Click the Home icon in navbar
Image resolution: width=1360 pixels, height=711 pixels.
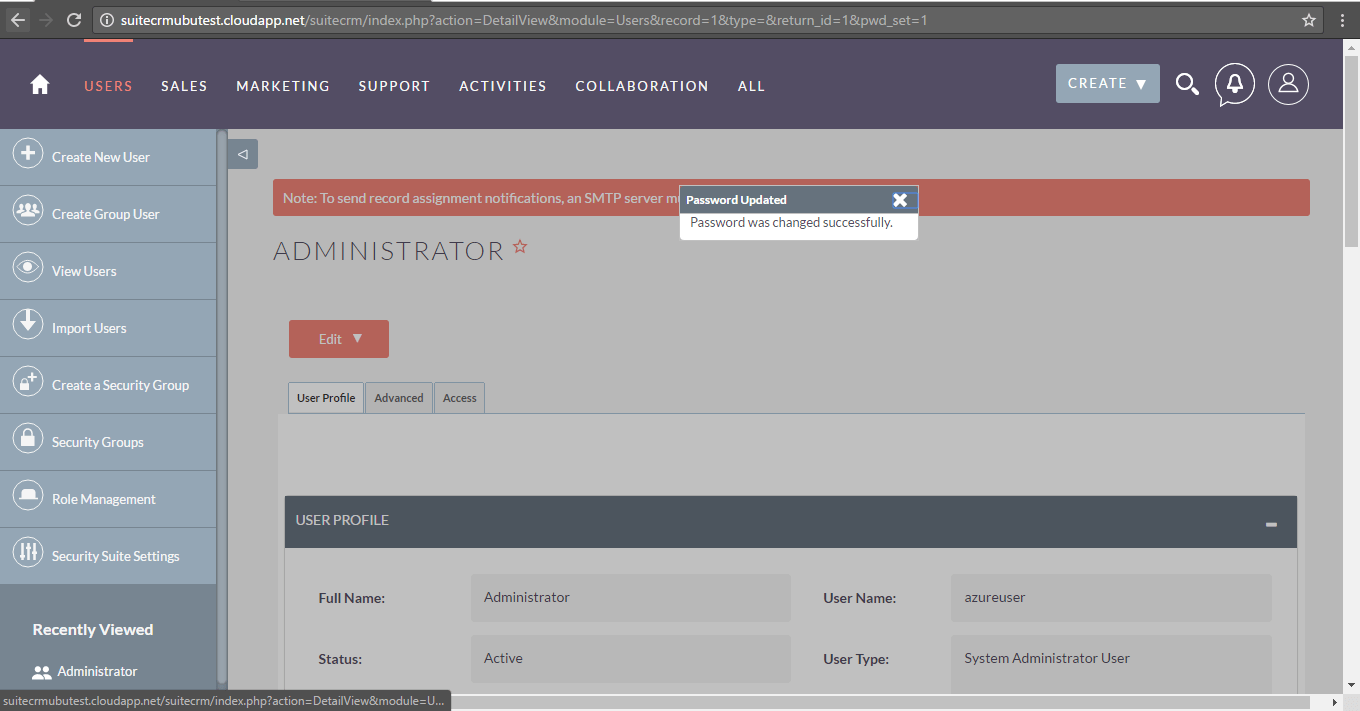click(x=40, y=86)
